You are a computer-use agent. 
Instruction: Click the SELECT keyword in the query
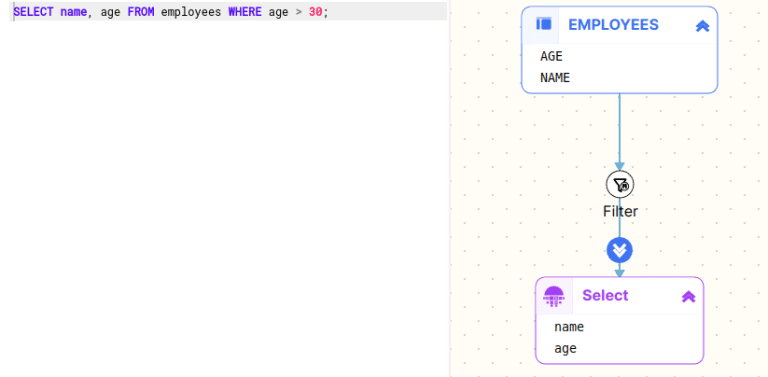(x=33, y=12)
